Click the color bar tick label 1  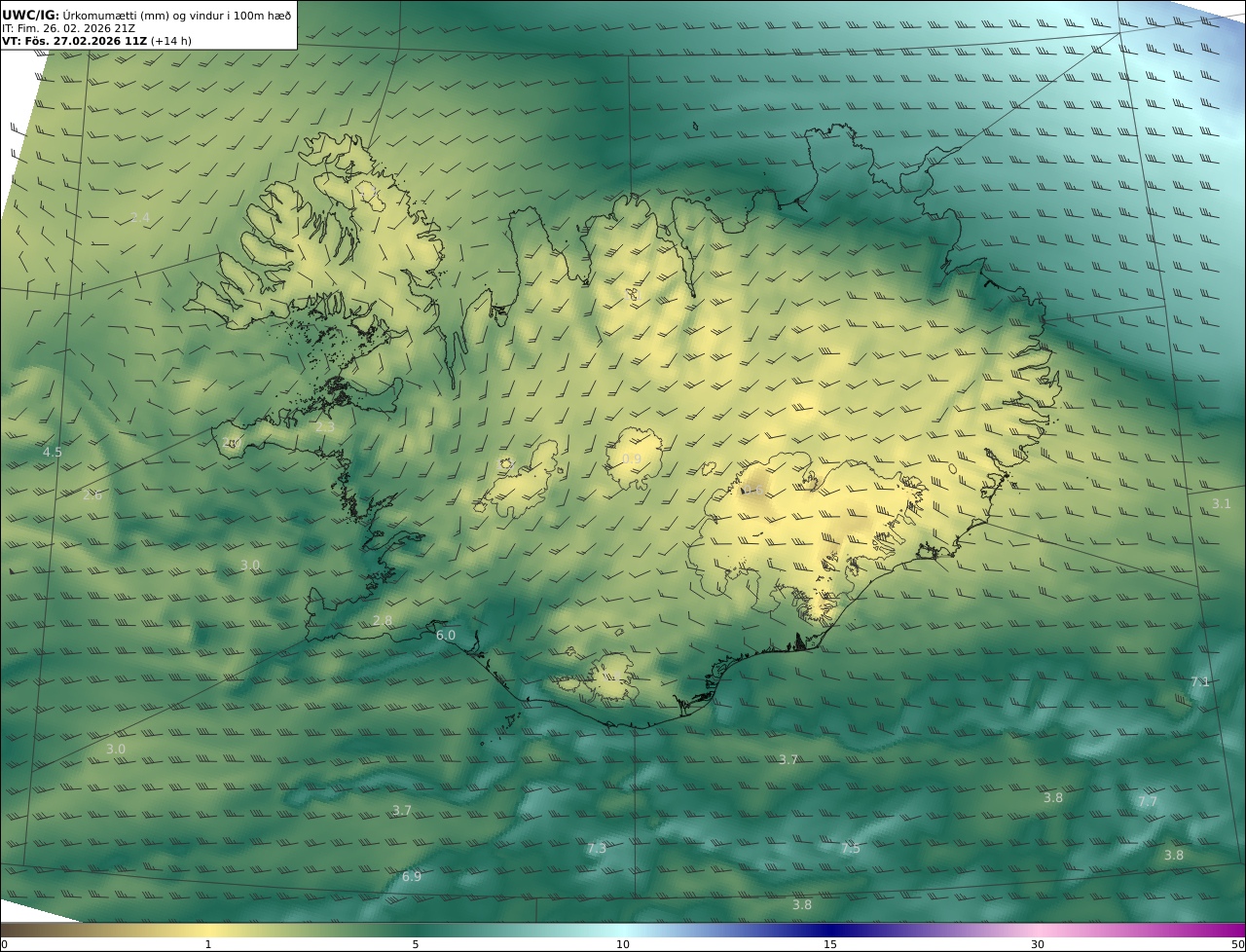207,944
